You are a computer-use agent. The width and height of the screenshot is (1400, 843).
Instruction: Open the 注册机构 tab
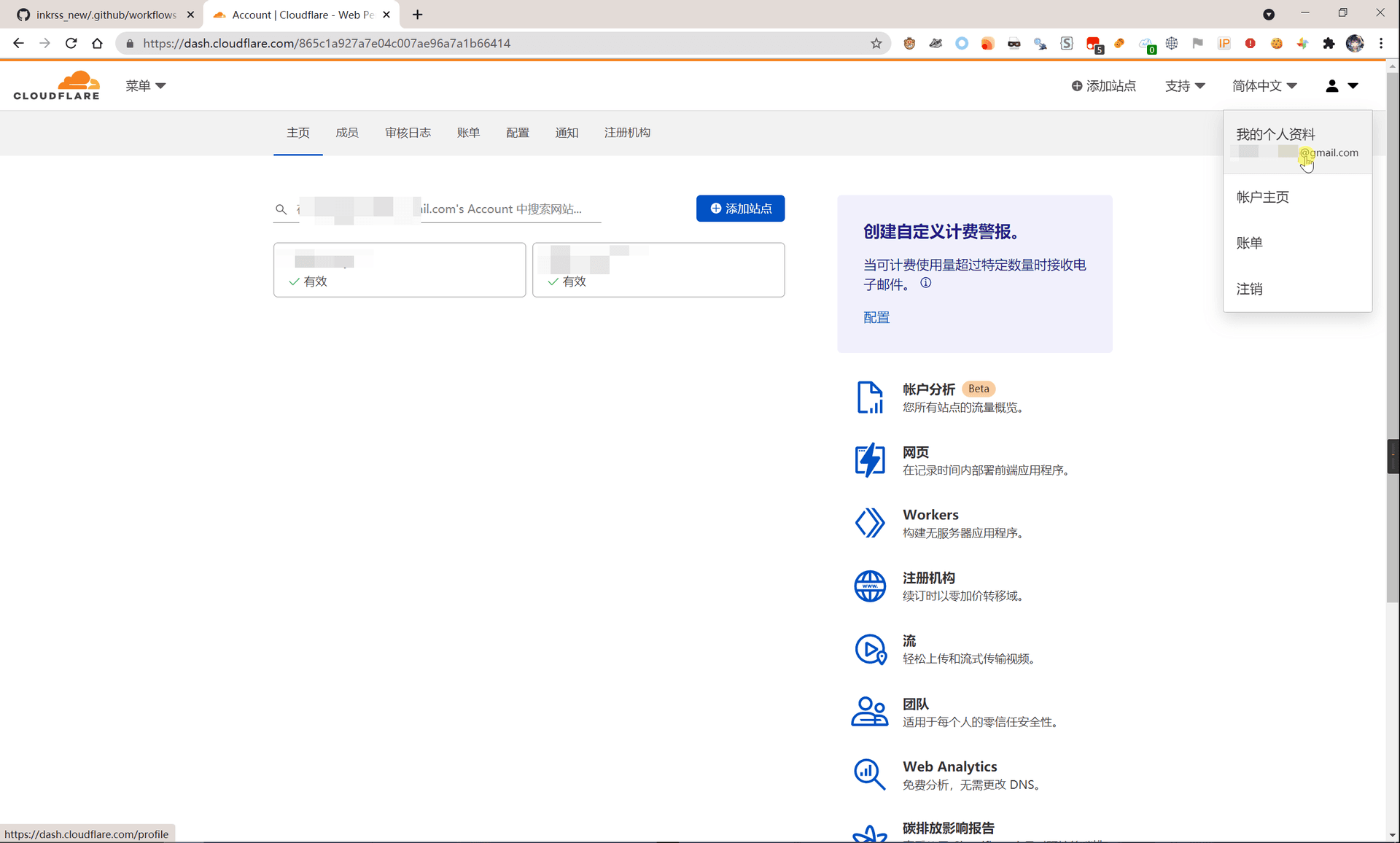pyautogui.click(x=627, y=133)
